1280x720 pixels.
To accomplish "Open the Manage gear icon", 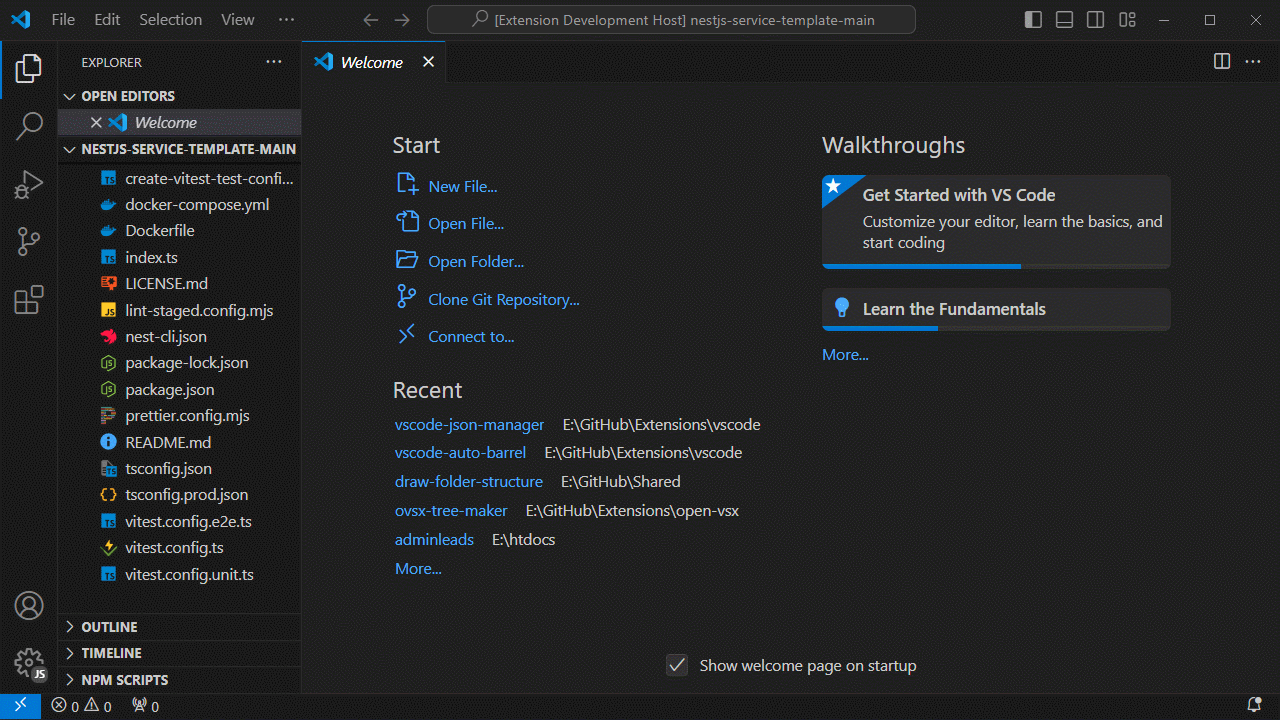I will 29,663.
